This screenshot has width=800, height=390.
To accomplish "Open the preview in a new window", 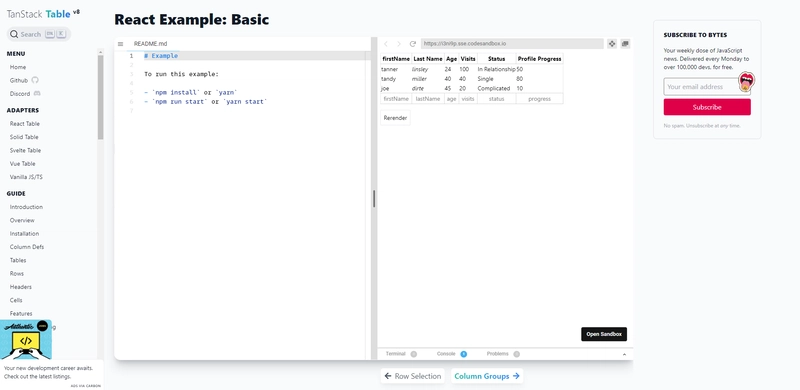I will click(x=626, y=44).
